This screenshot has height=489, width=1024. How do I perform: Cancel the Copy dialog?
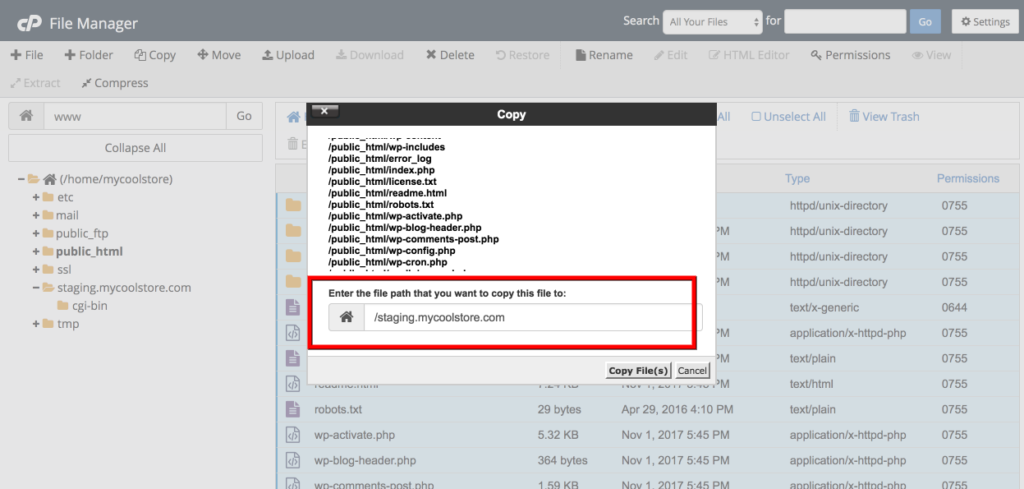click(x=692, y=371)
